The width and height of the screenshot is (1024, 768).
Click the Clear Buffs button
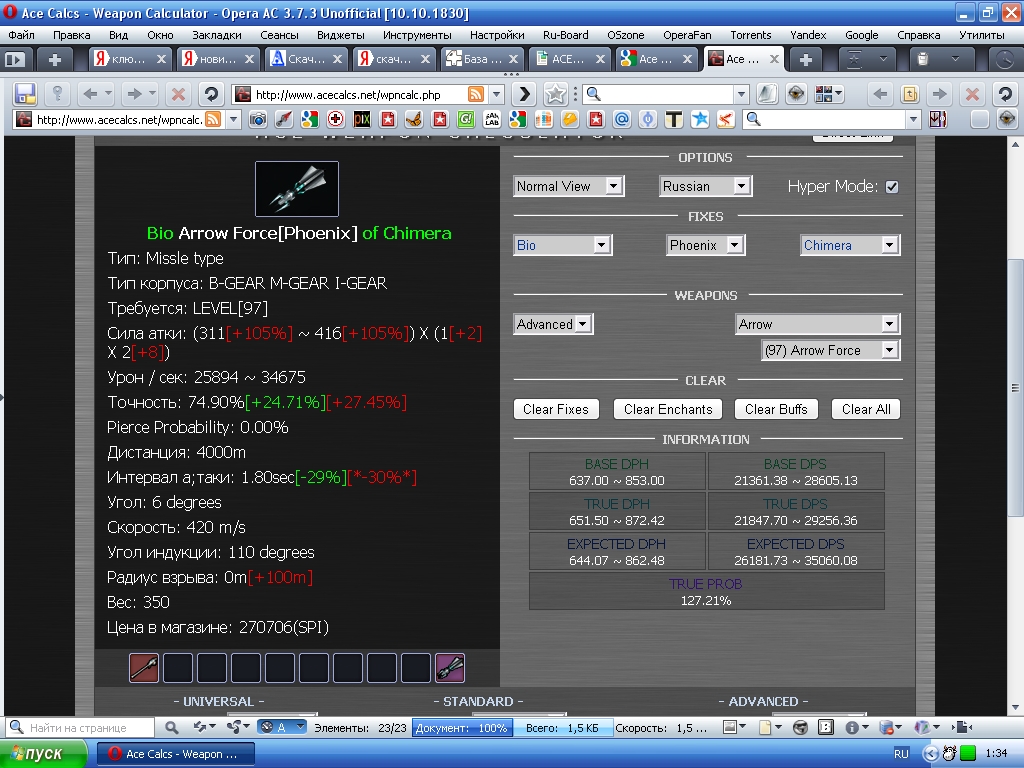776,409
